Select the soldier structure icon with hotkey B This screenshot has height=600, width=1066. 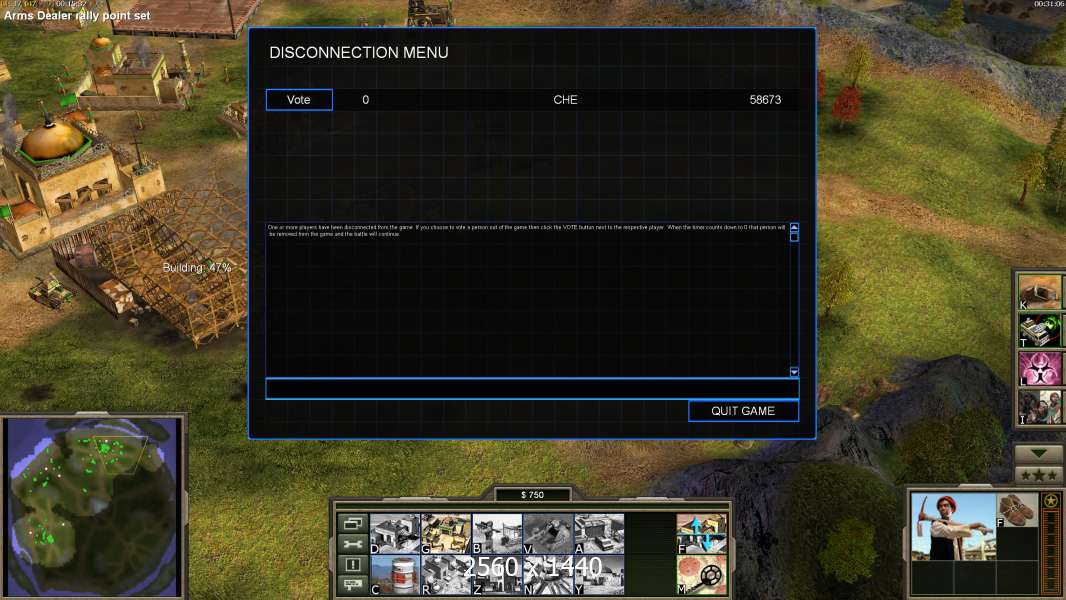(x=497, y=533)
